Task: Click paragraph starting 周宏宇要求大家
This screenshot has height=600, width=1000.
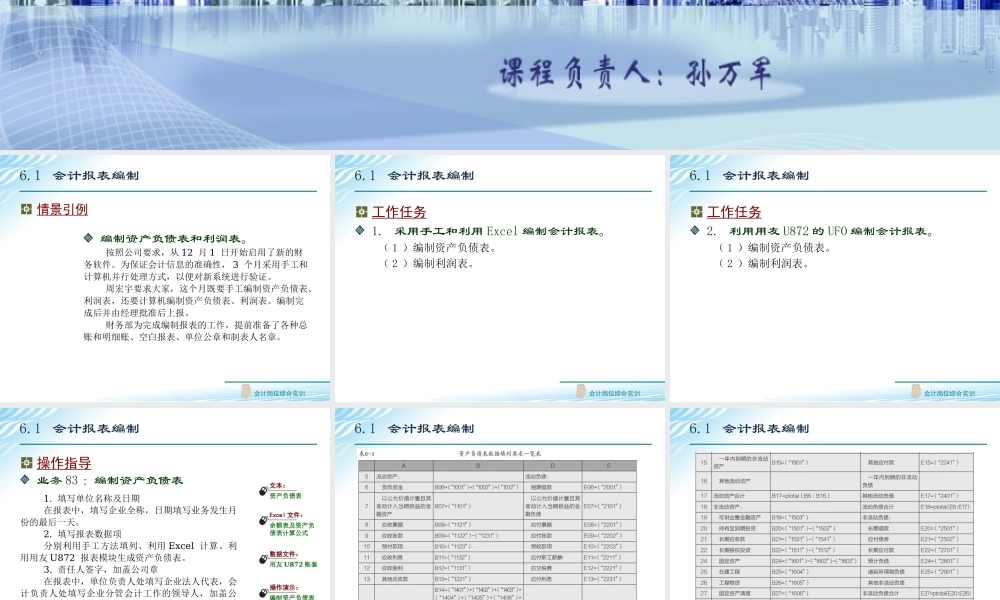Action: (200, 300)
